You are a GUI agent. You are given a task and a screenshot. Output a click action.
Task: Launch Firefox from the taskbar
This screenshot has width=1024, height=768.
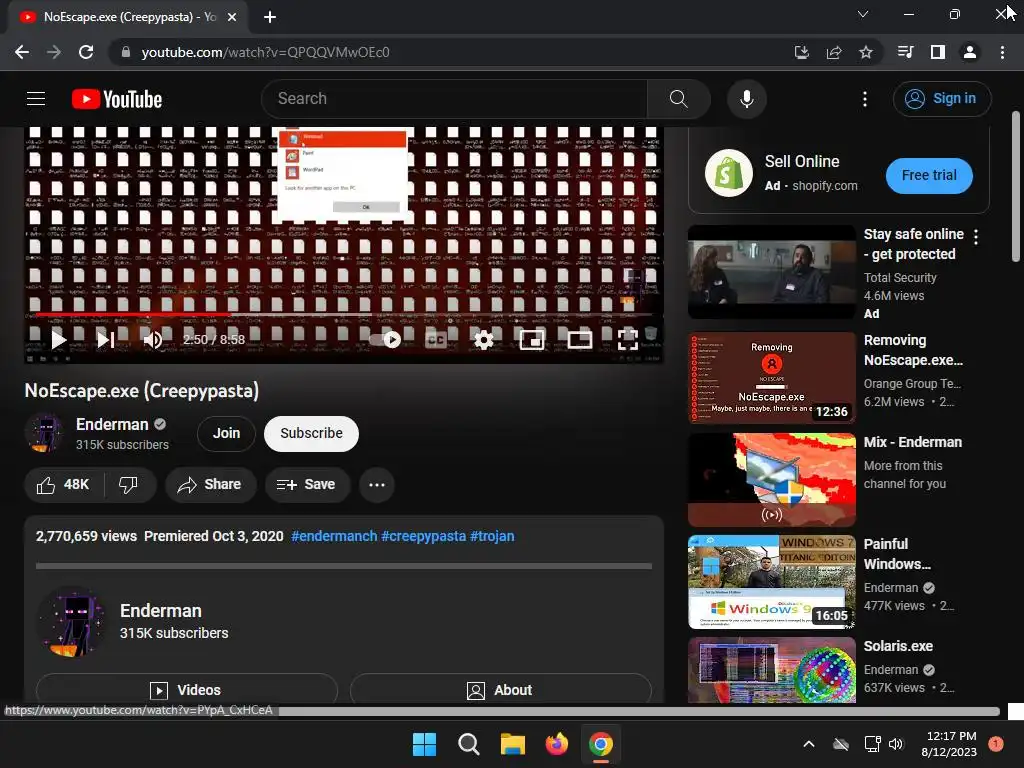[x=556, y=744]
